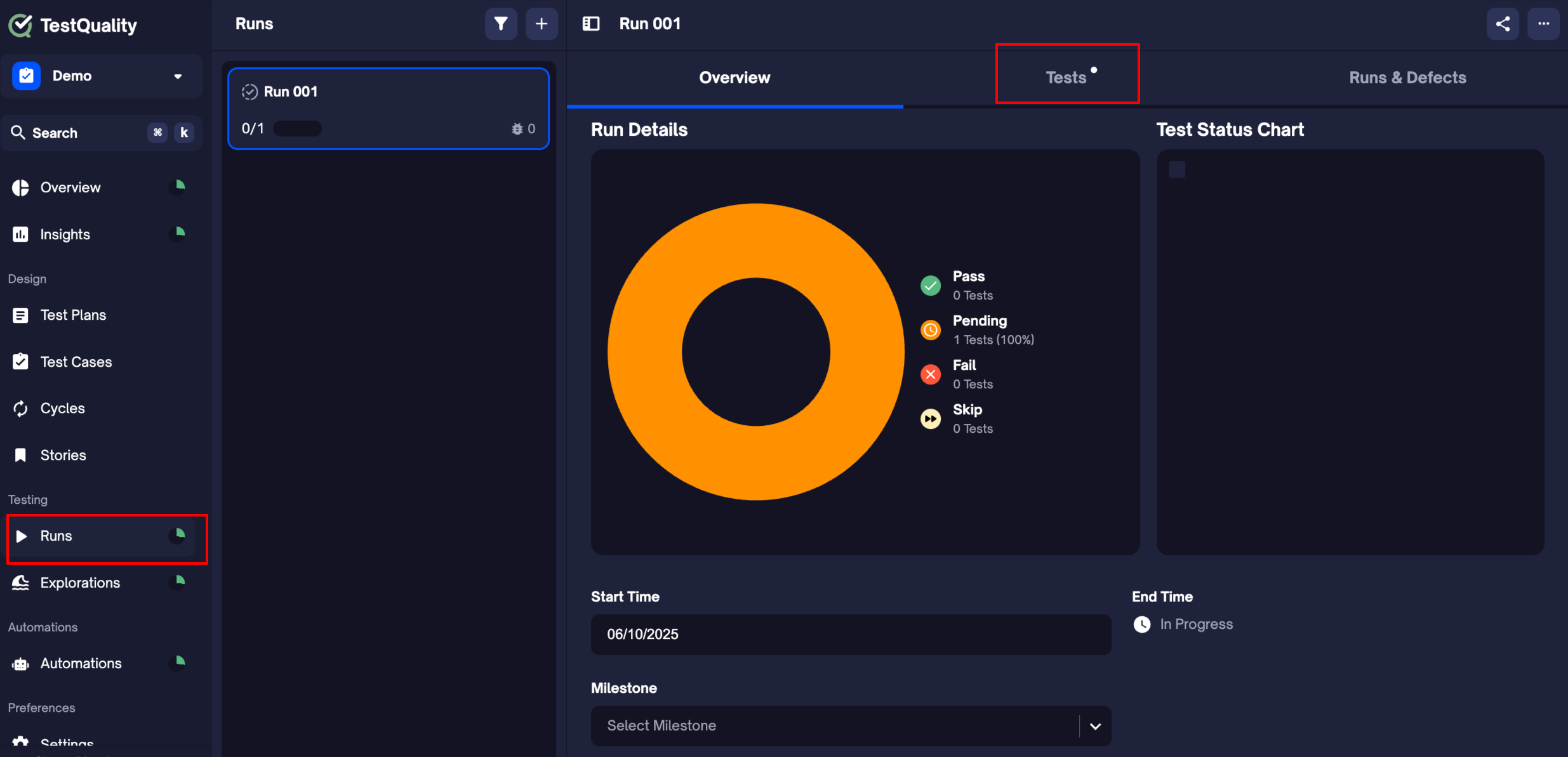The image size is (1568, 757).
Task: Click the Test Plans document icon
Action: 20,315
